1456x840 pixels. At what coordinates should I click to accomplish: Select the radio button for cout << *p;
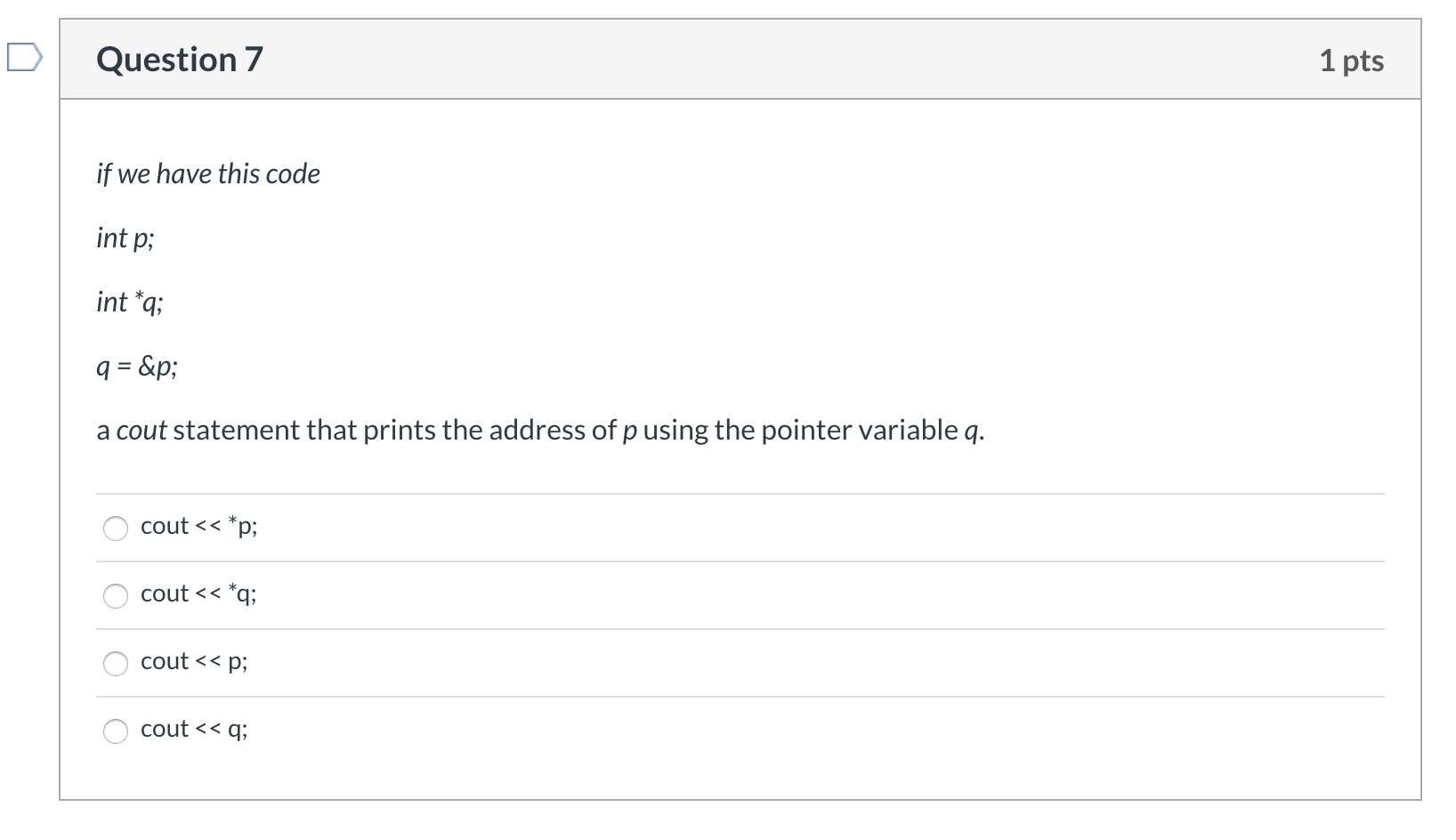[x=116, y=529]
